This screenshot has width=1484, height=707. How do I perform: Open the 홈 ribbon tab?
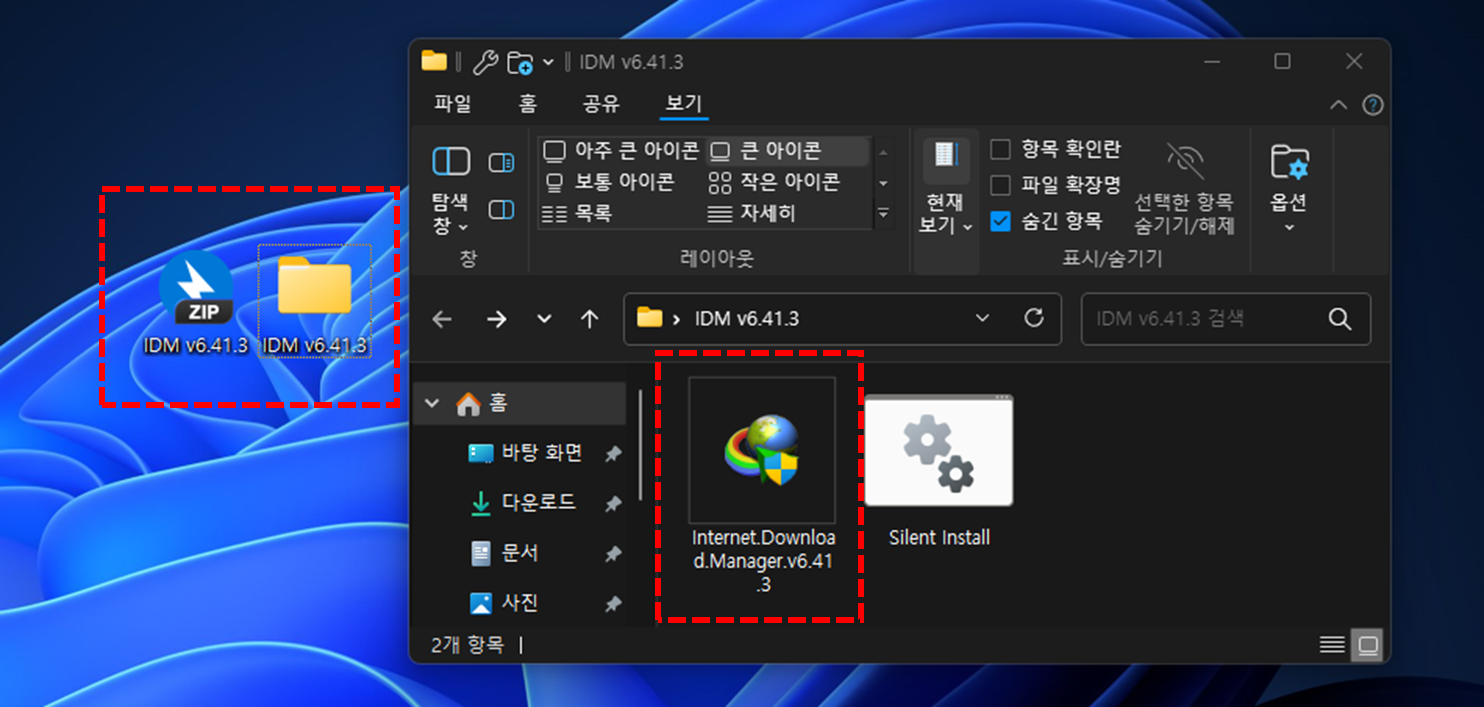pos(528,104)
